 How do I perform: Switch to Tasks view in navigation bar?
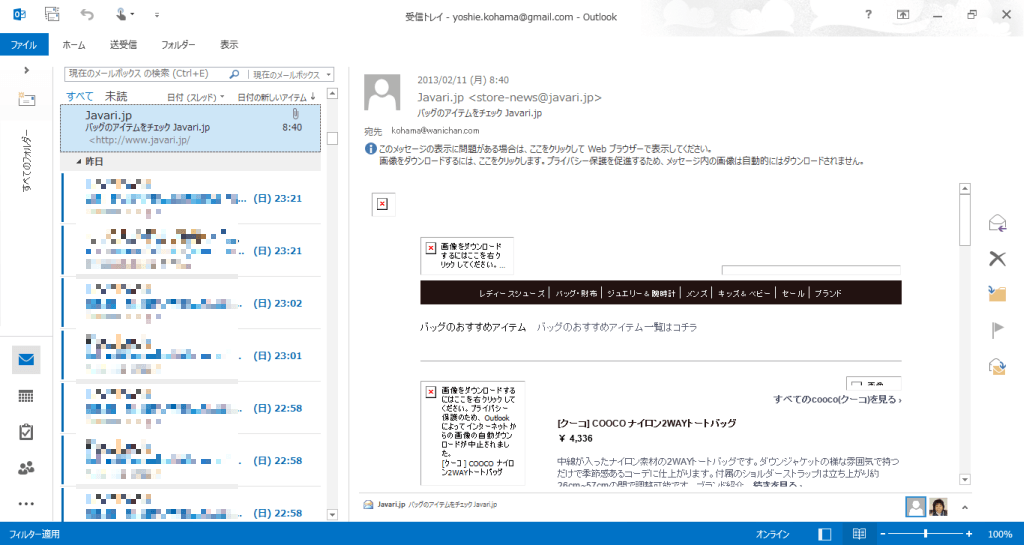pos(26,432)
